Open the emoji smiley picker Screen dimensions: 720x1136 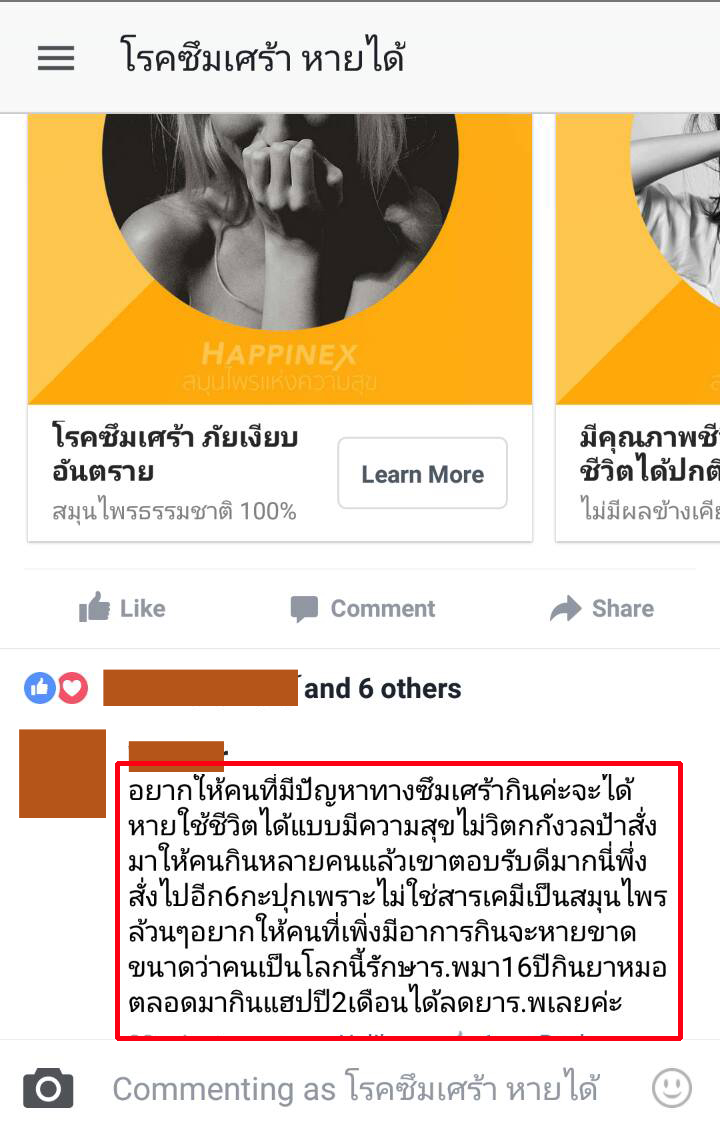[x=671, y=1087]
